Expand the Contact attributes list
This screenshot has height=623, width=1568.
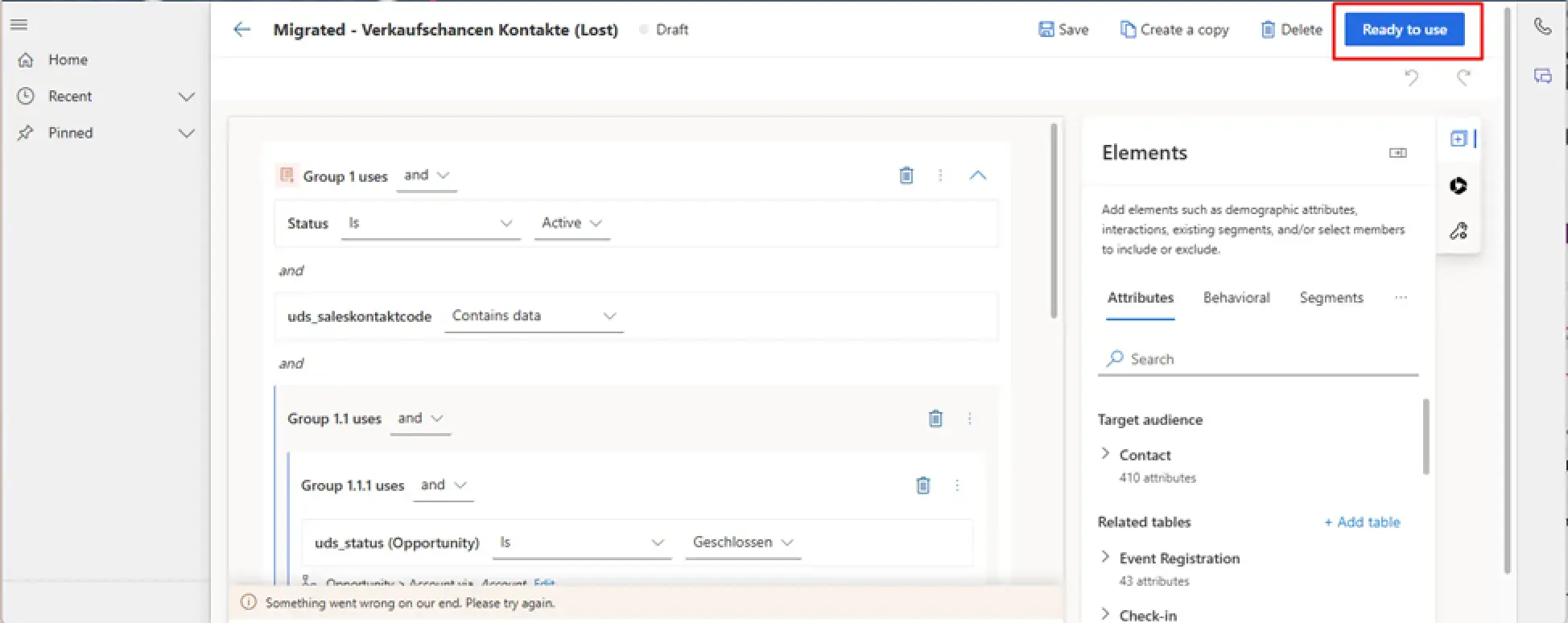pos(1106,454)
